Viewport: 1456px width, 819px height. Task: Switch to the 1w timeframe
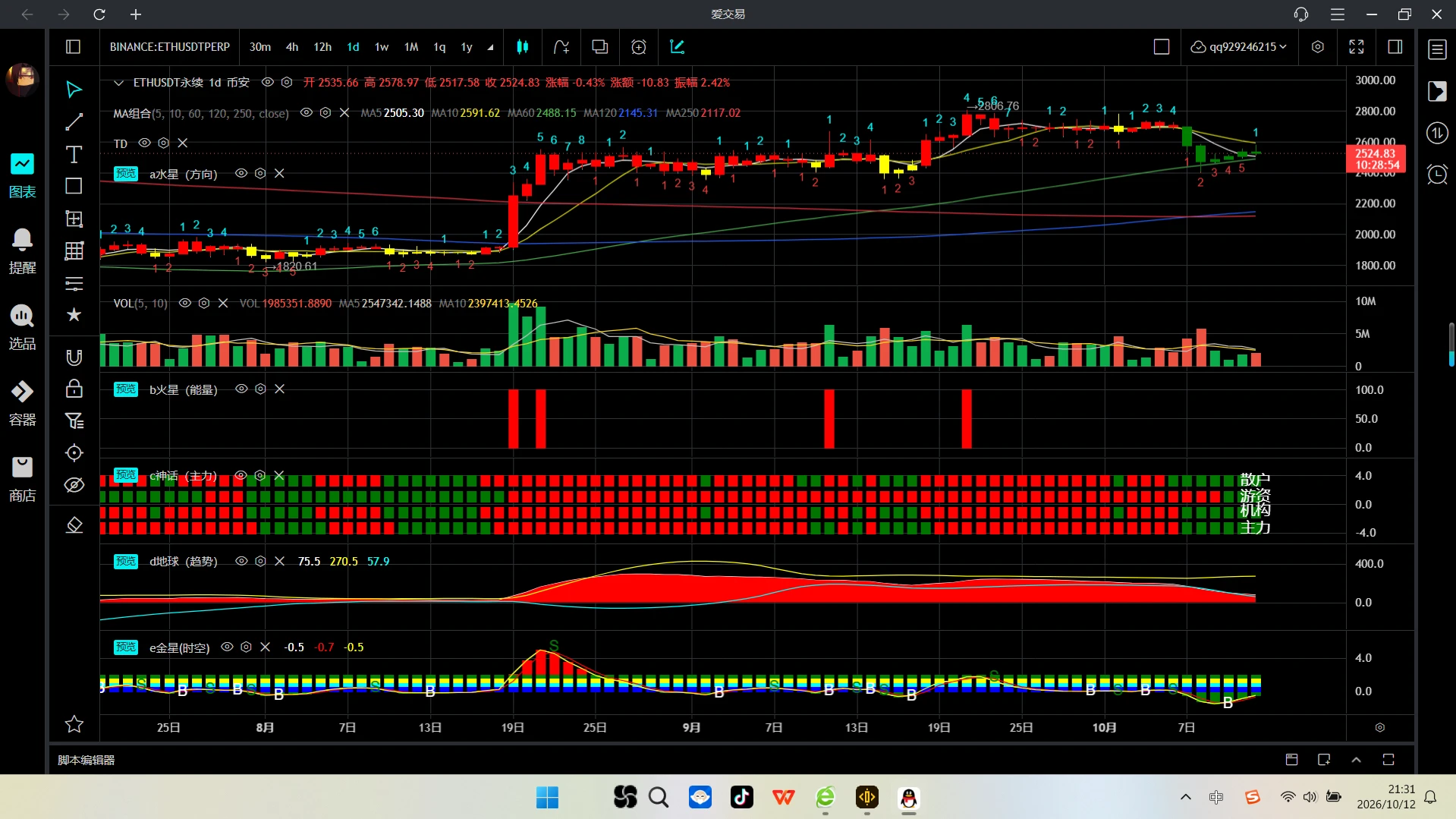(x=382, y=47)
